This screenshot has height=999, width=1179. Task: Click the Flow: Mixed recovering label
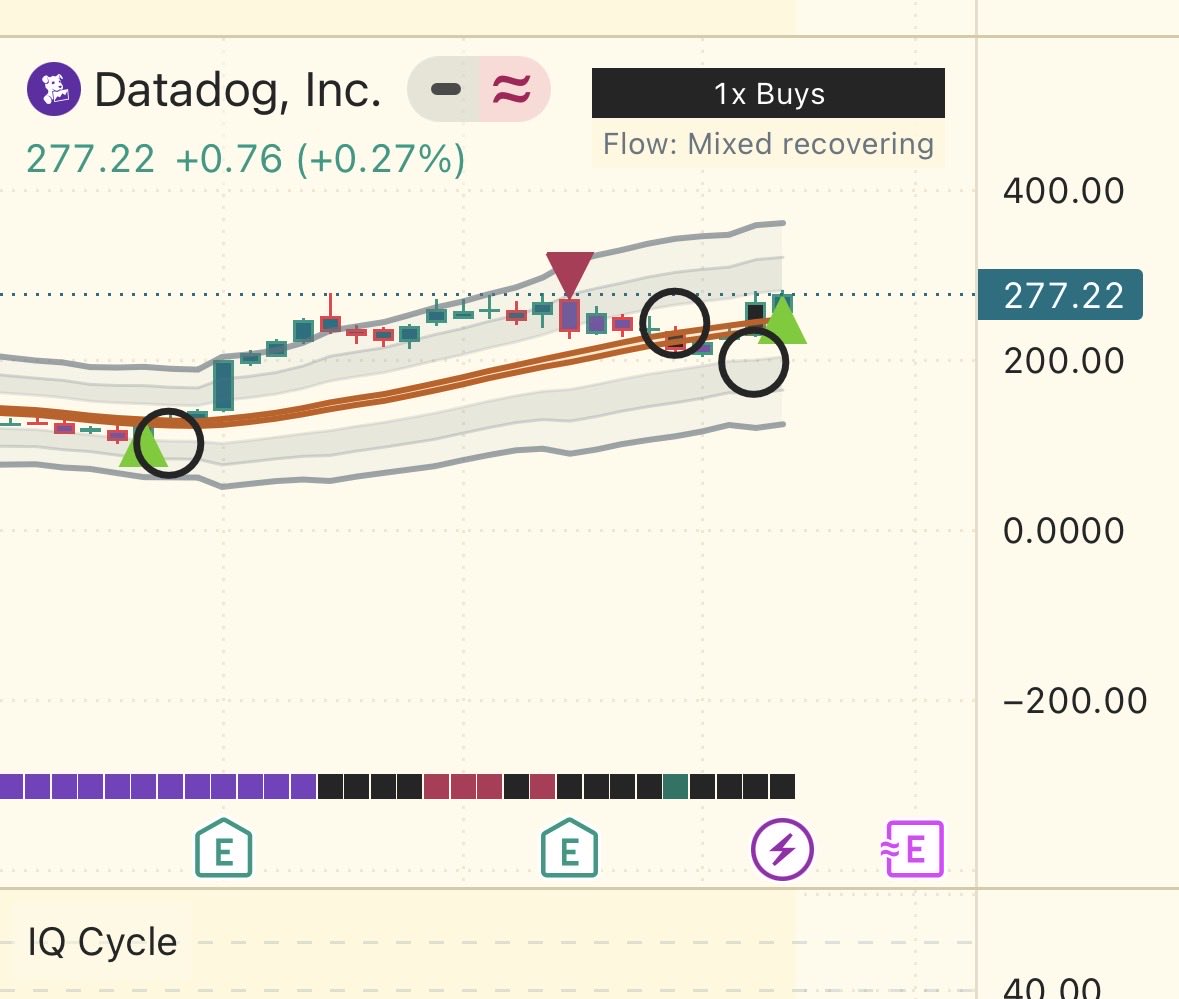click(768, 144)
